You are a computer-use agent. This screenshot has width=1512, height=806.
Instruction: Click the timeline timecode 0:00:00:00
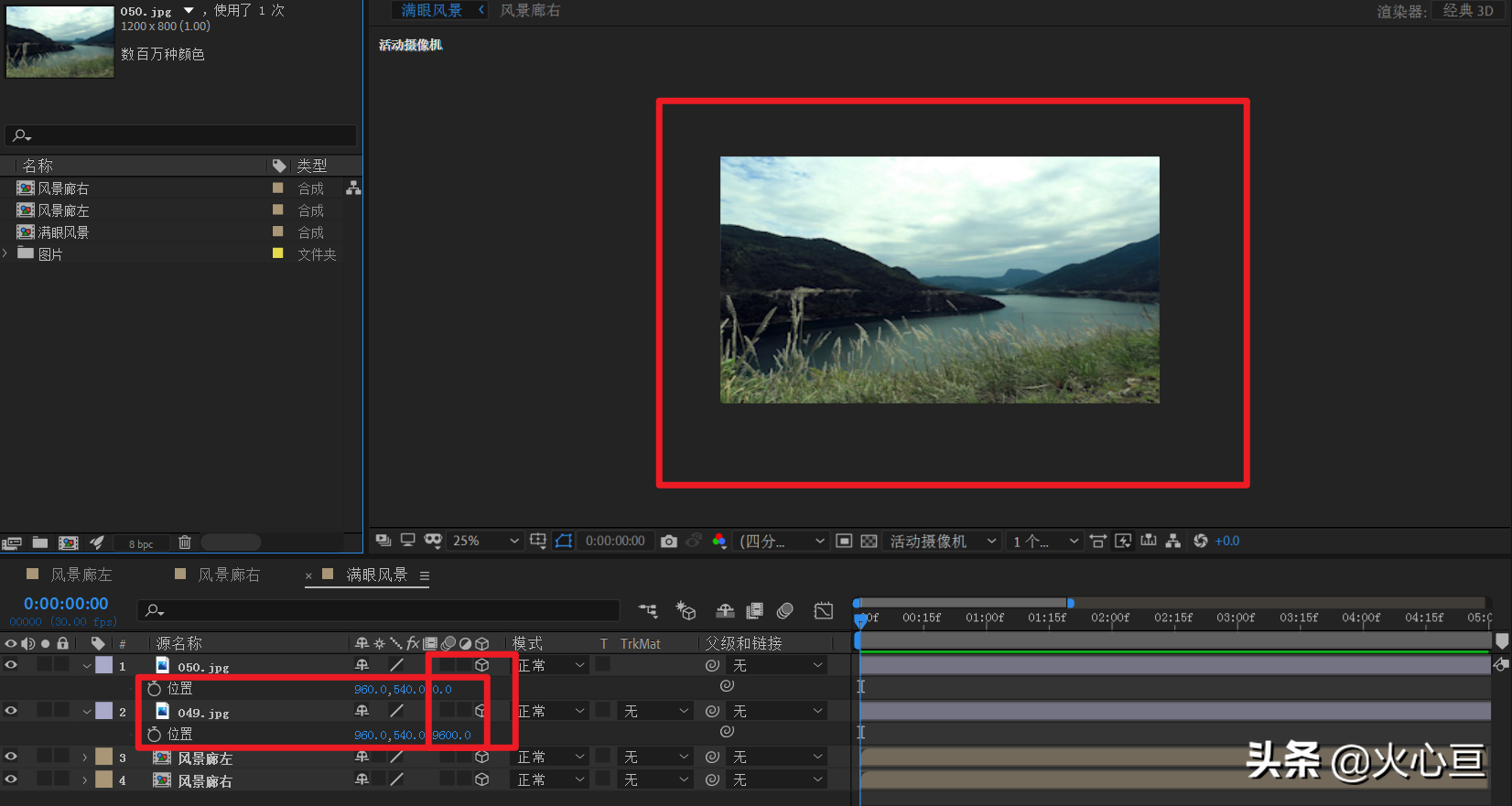(66, 604)
